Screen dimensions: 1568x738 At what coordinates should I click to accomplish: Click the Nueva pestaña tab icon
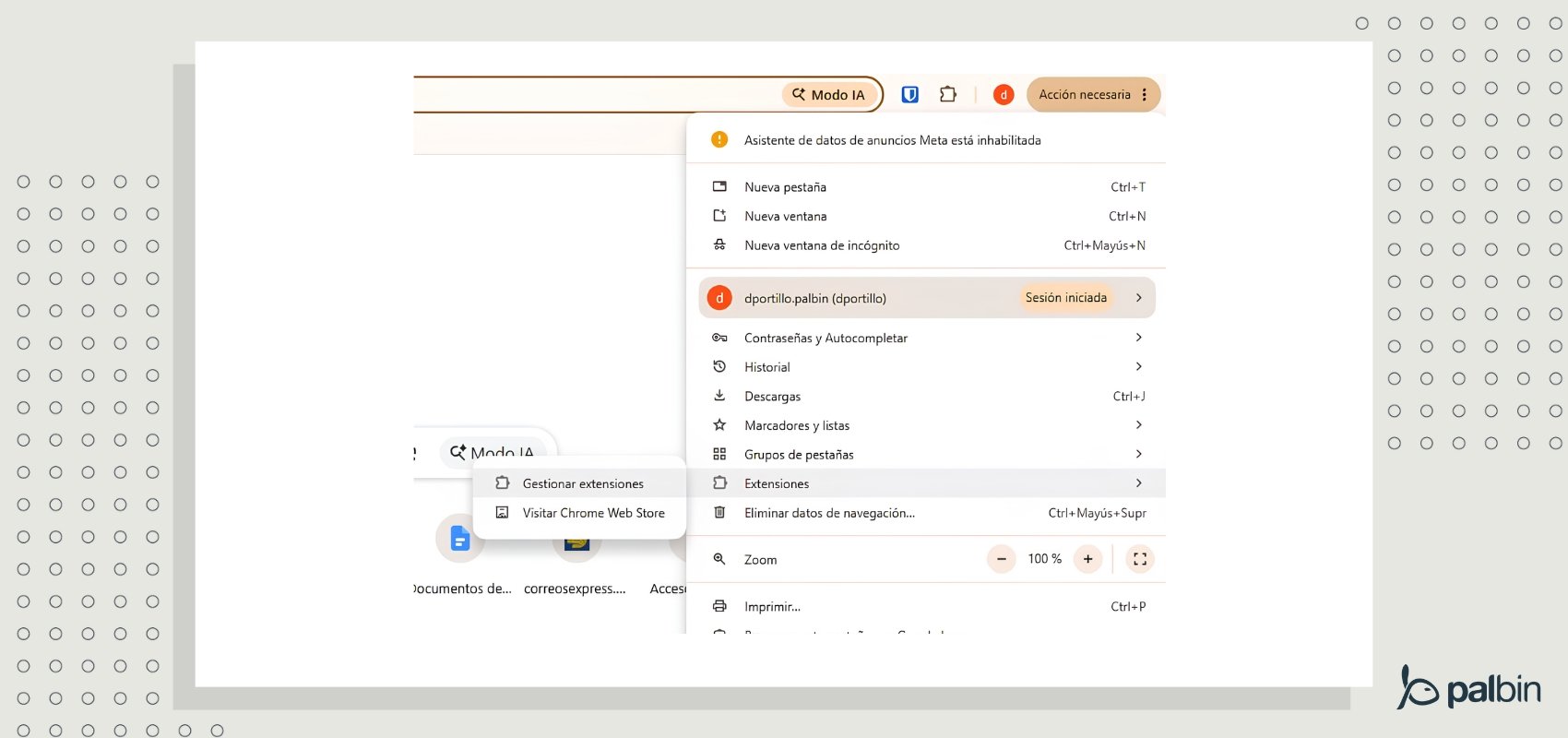(x=719, y=186)
